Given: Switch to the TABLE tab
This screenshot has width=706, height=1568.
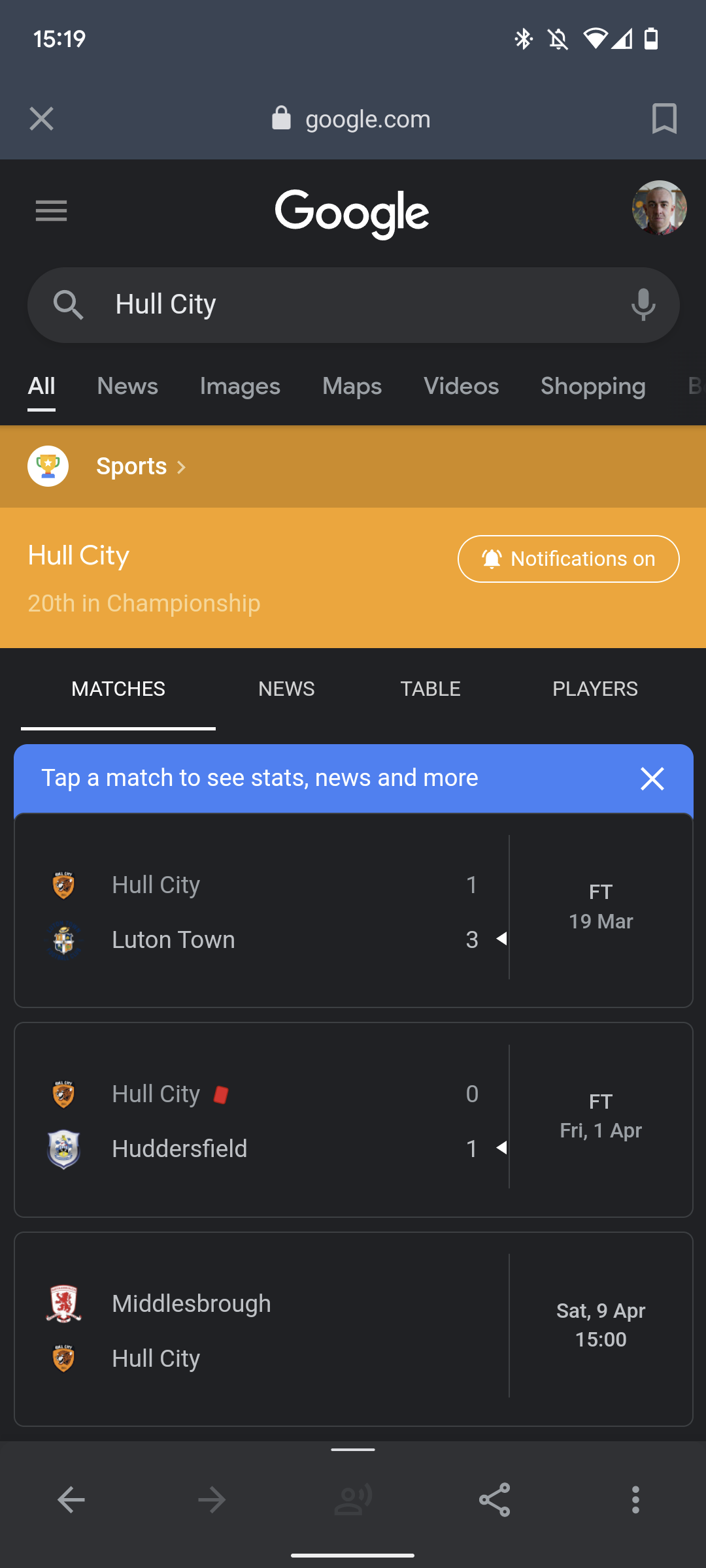Looking at the screenshot, I should click(430, 689).
